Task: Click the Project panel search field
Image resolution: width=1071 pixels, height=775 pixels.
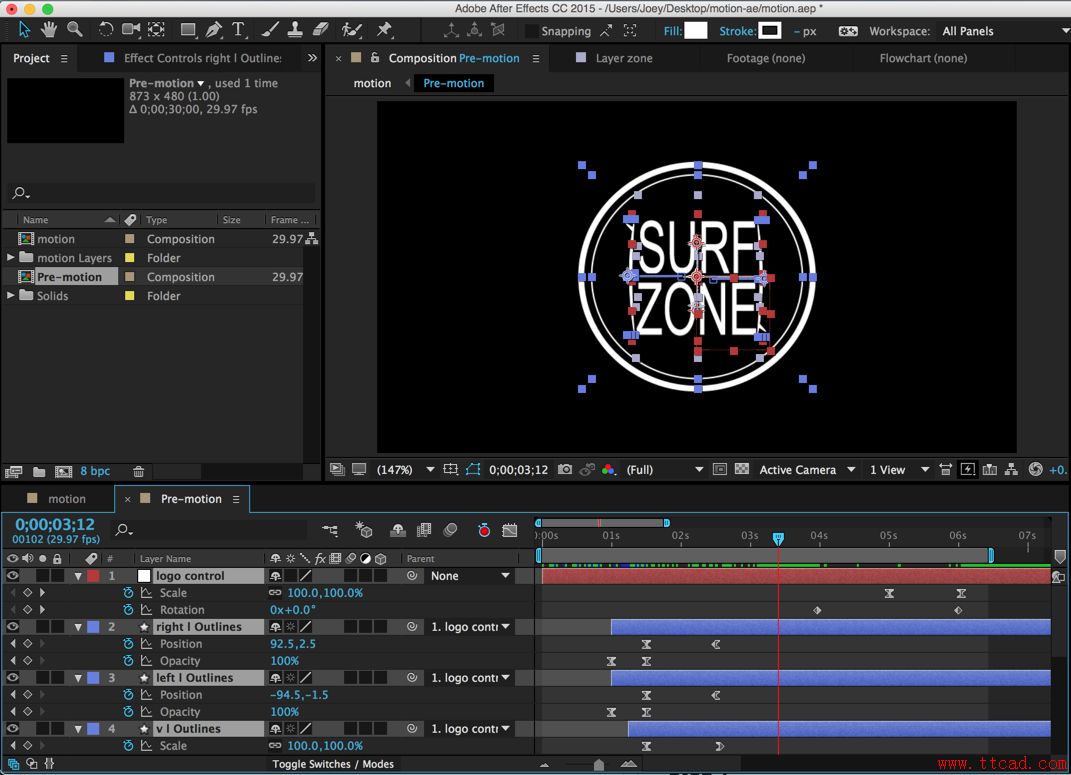Action: (160, 194)
